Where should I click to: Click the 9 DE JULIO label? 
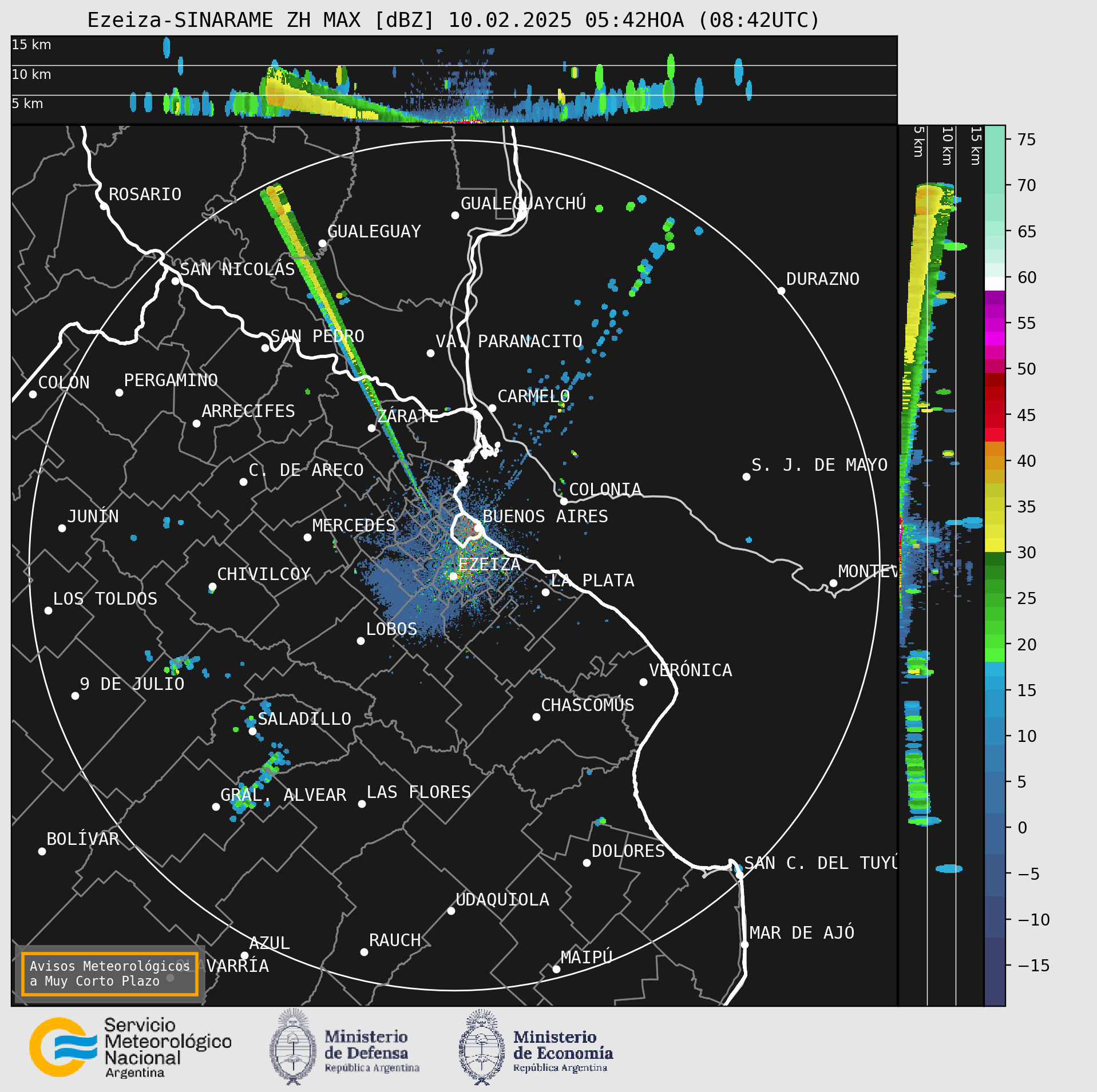pos(132,684)
